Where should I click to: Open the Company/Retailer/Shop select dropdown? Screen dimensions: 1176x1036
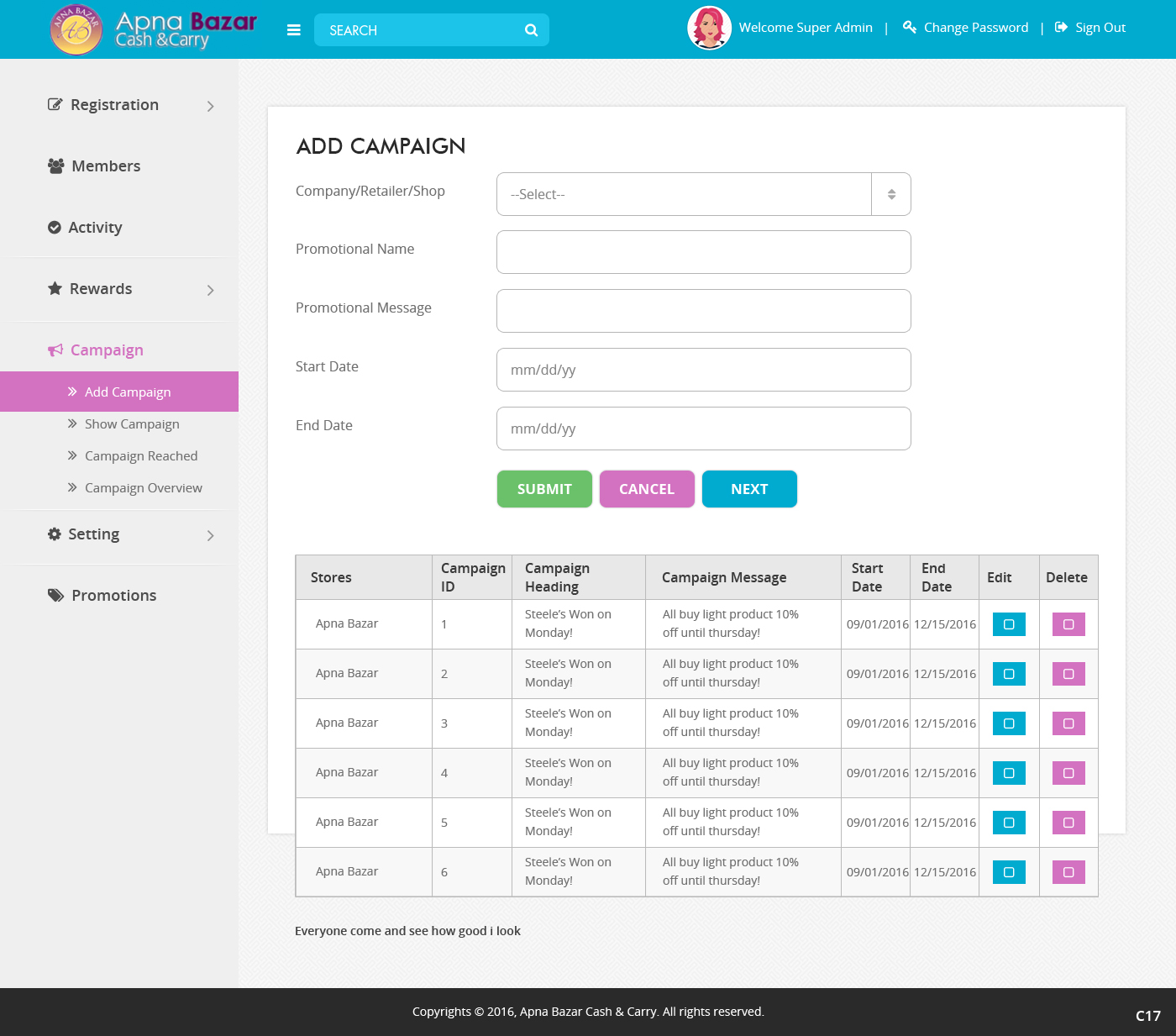(x=703, y=194)
